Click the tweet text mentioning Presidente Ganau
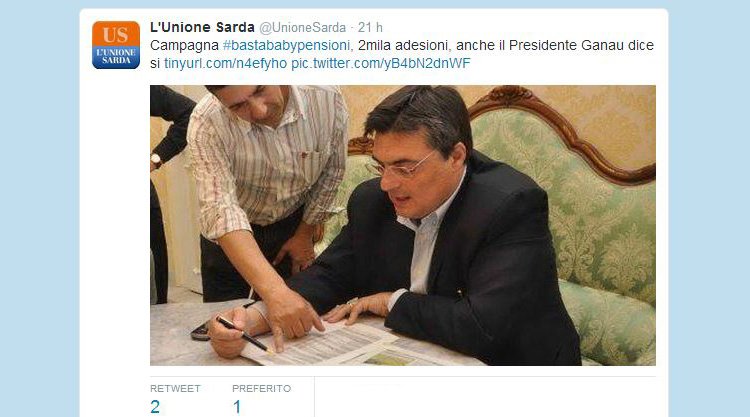The height and width of the screenshot is (417, 750). click(x=402, y=54)
